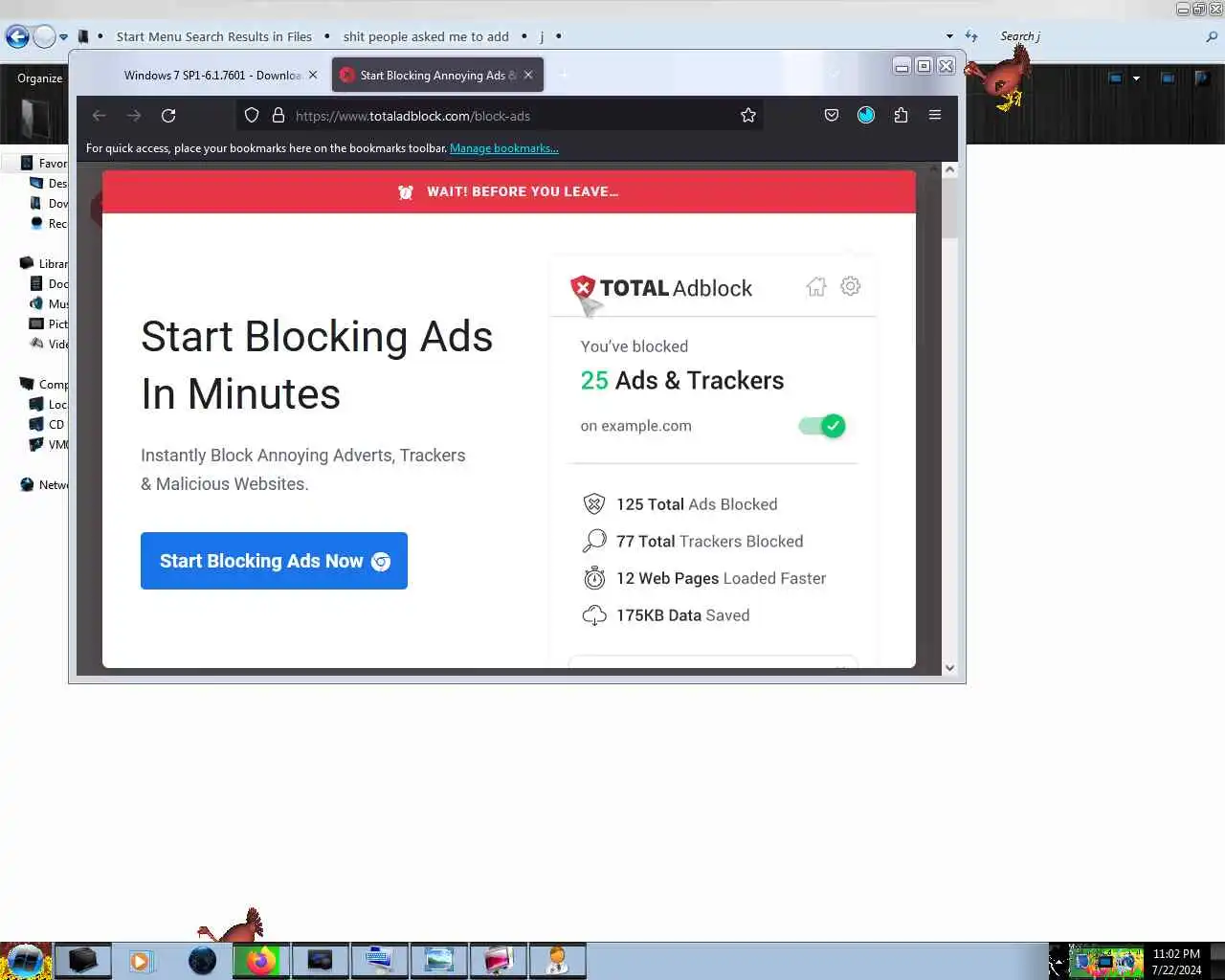Viewport: 1225px width, 980px height.
Task: Select Music library in sidebar
Action: [49, 304]
